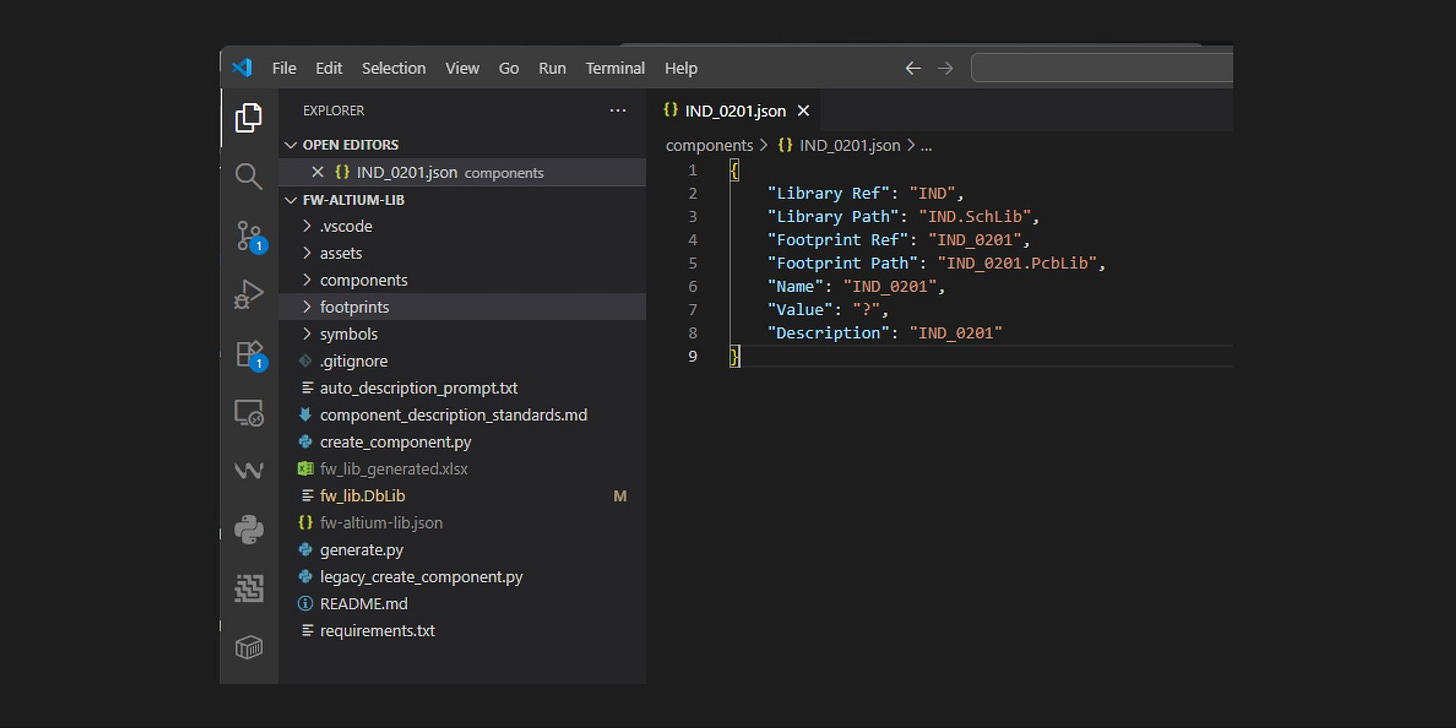The width and height of the screenshot is (1456, 728).
Task: Open the Python activity bar icon
Action: [x=248, y=529]
